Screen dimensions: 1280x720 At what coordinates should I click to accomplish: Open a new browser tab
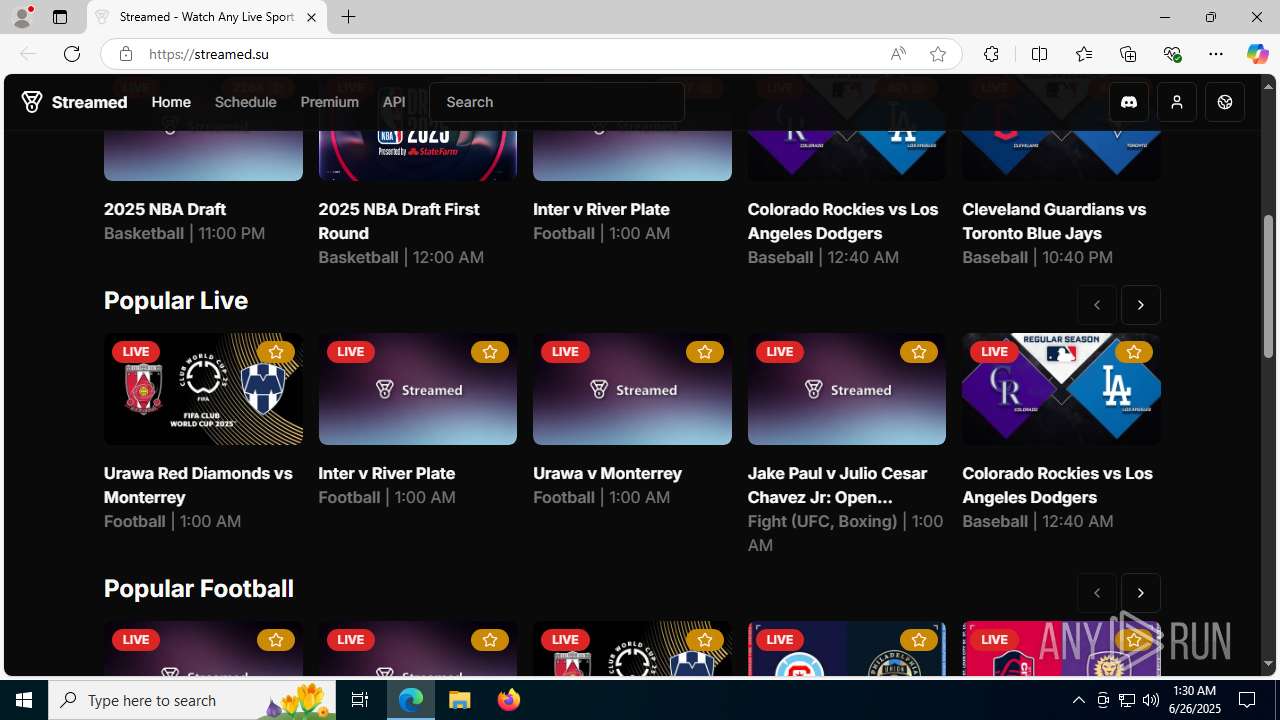(x=348, y=17)
